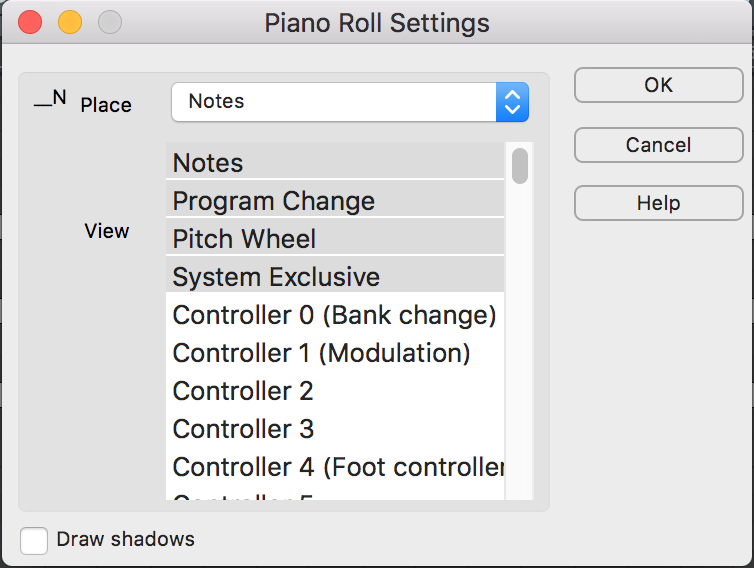
Task: Click the Cancel button
Action: click(658, 145)
